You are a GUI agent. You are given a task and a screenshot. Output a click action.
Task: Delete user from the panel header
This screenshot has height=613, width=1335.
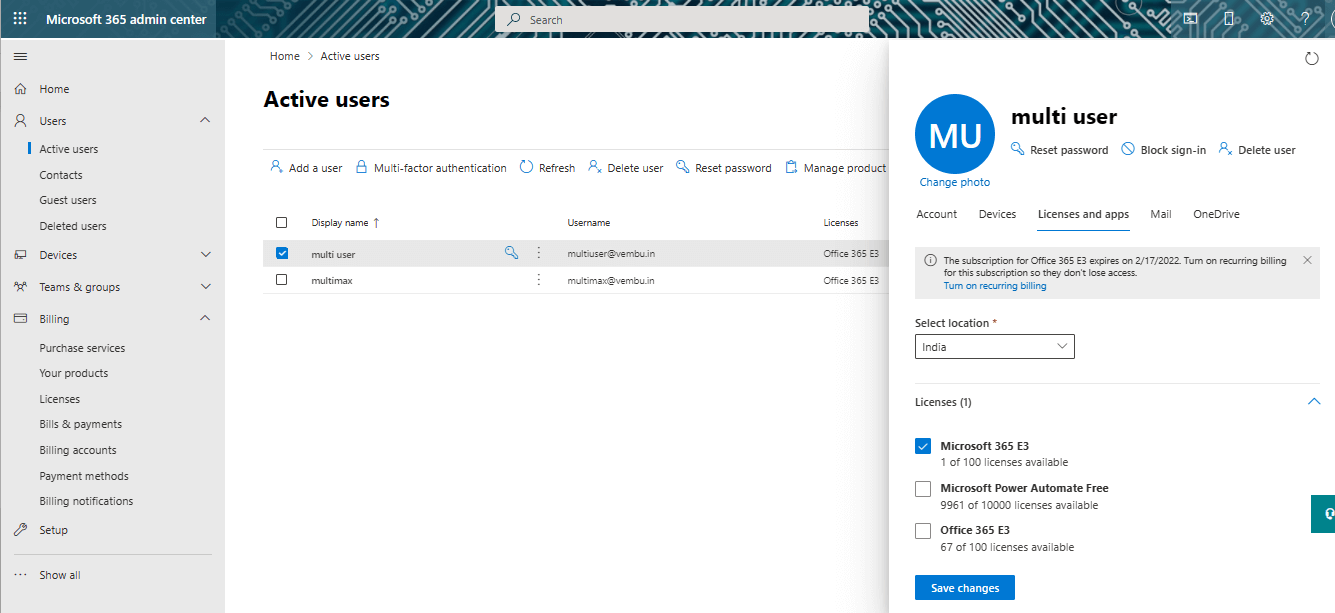(x=1256, y=150)
